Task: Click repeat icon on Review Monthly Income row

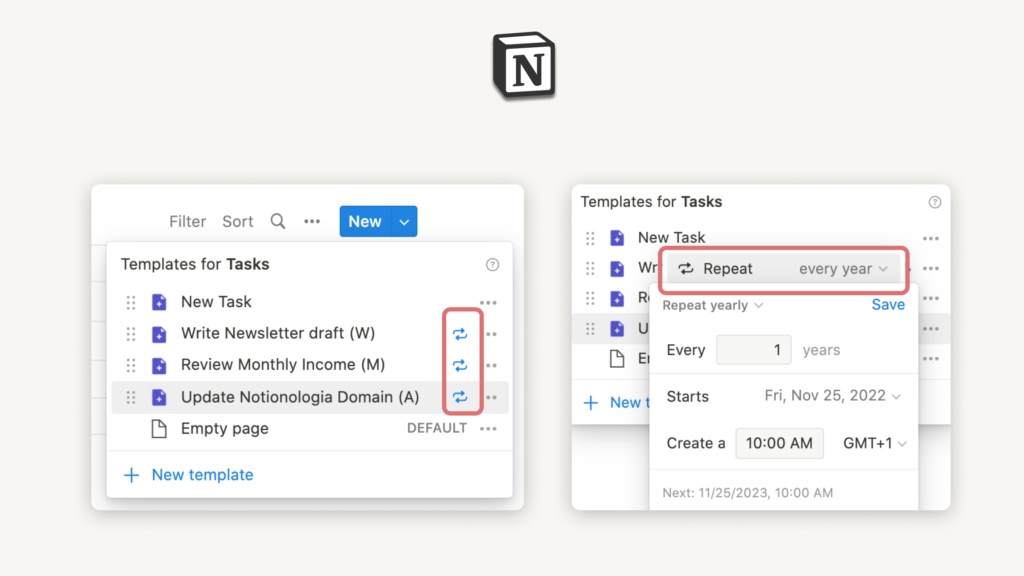Action: pos(460,365)
